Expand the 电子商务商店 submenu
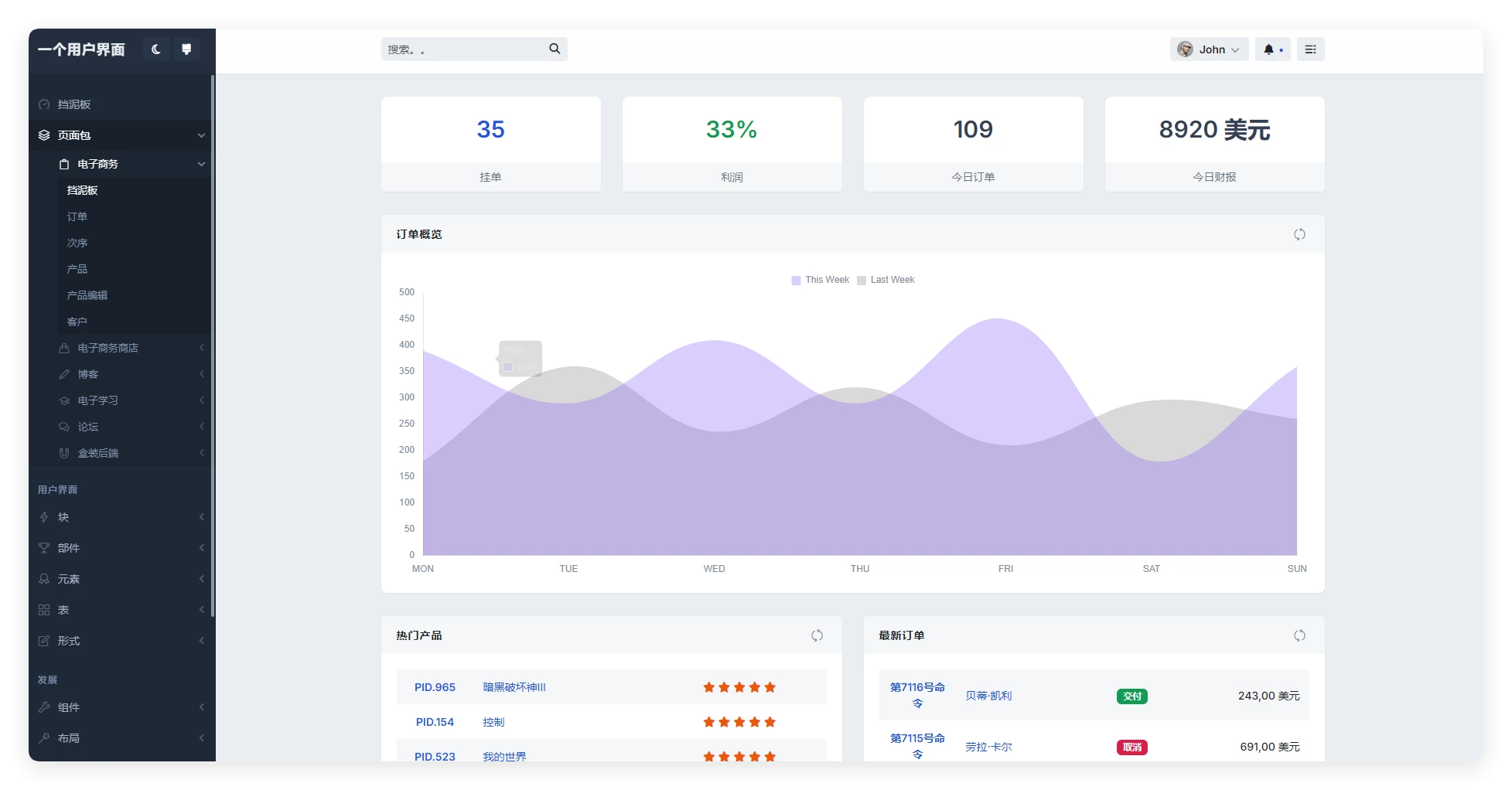Image resolution: width=1512 pixels, height=790 pixels. [x=108, y=348]
